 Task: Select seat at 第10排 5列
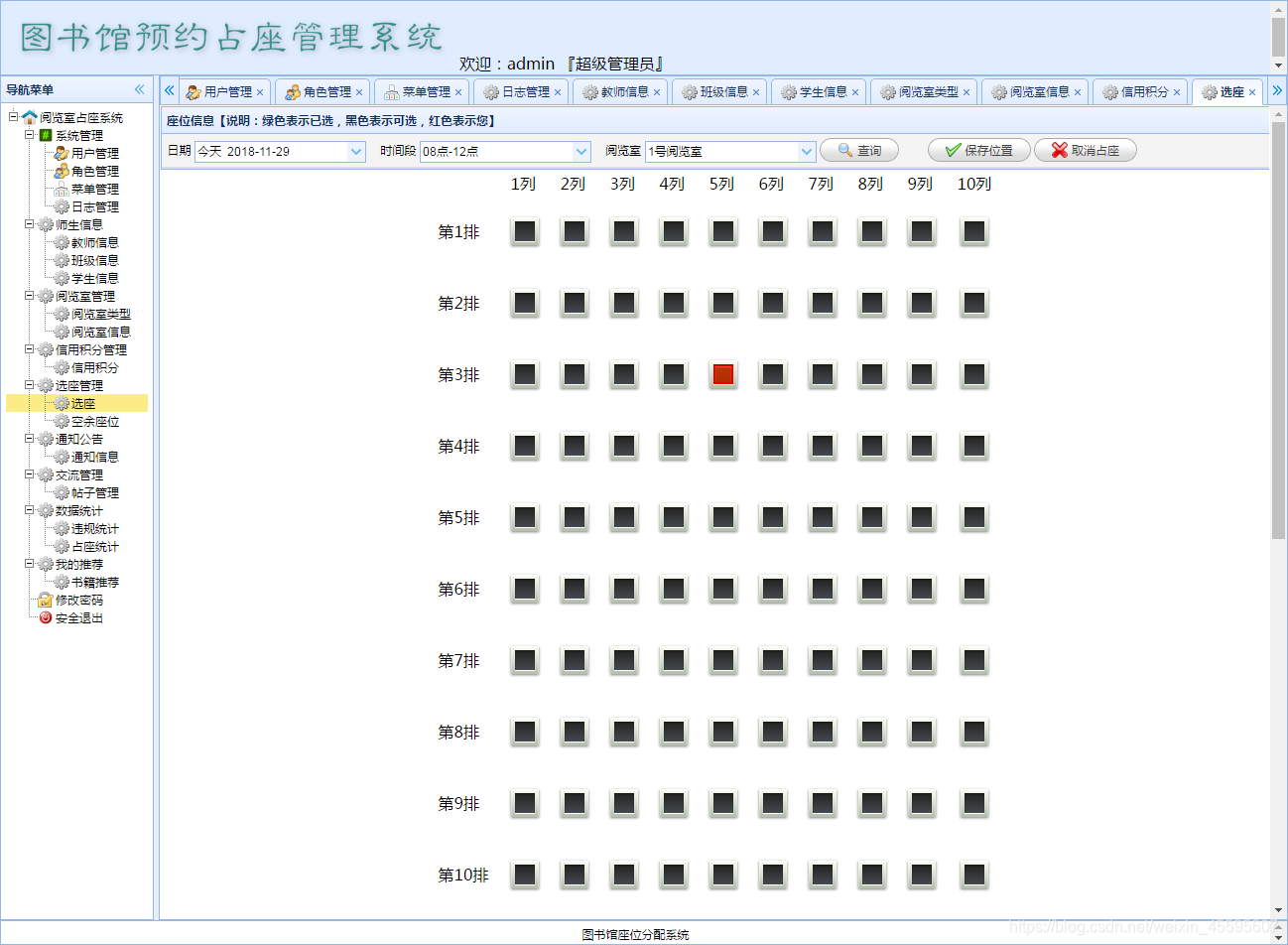pos(723,876)
